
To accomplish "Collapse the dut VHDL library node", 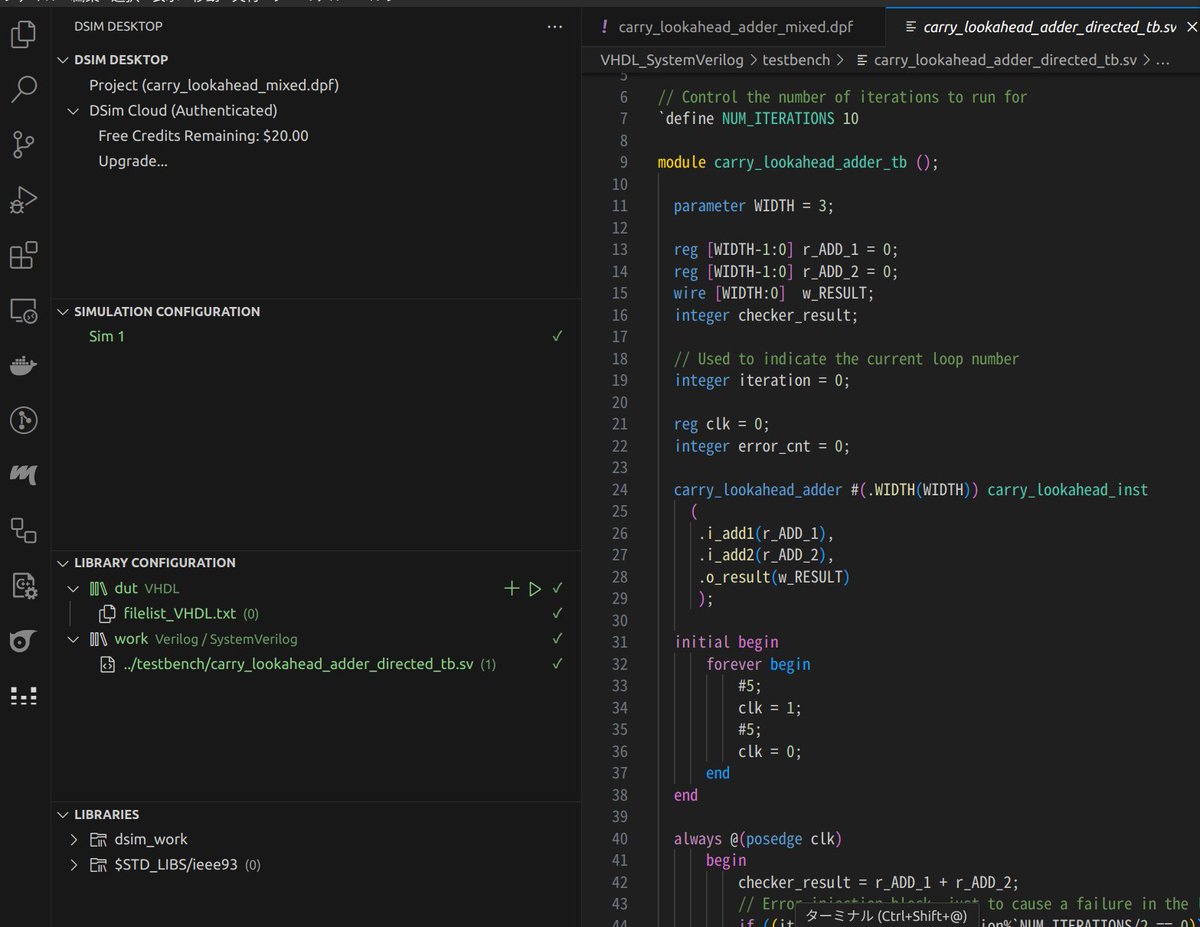I will tap(74, 589).
